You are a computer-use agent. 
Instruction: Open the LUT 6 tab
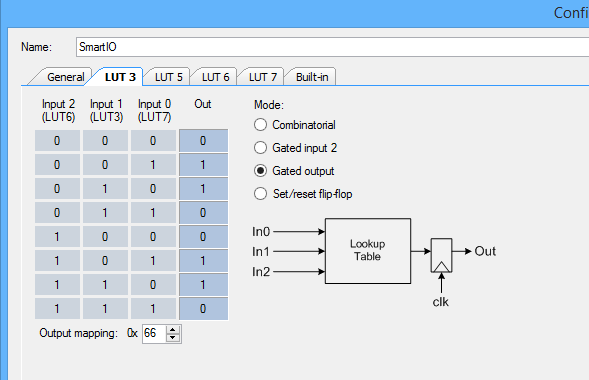tap(215, 77)
